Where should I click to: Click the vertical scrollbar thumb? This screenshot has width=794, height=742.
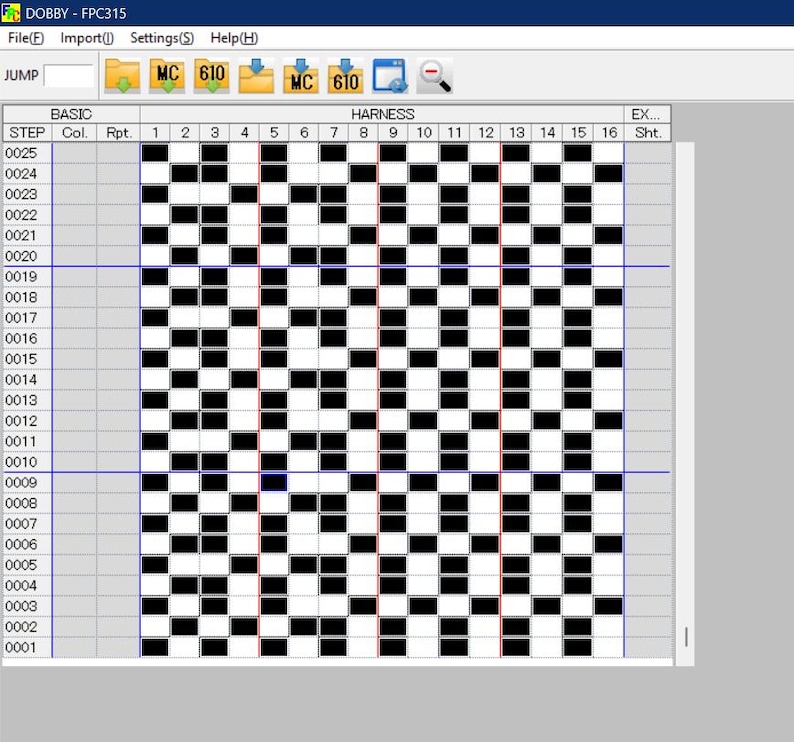[x=686, y=637]
